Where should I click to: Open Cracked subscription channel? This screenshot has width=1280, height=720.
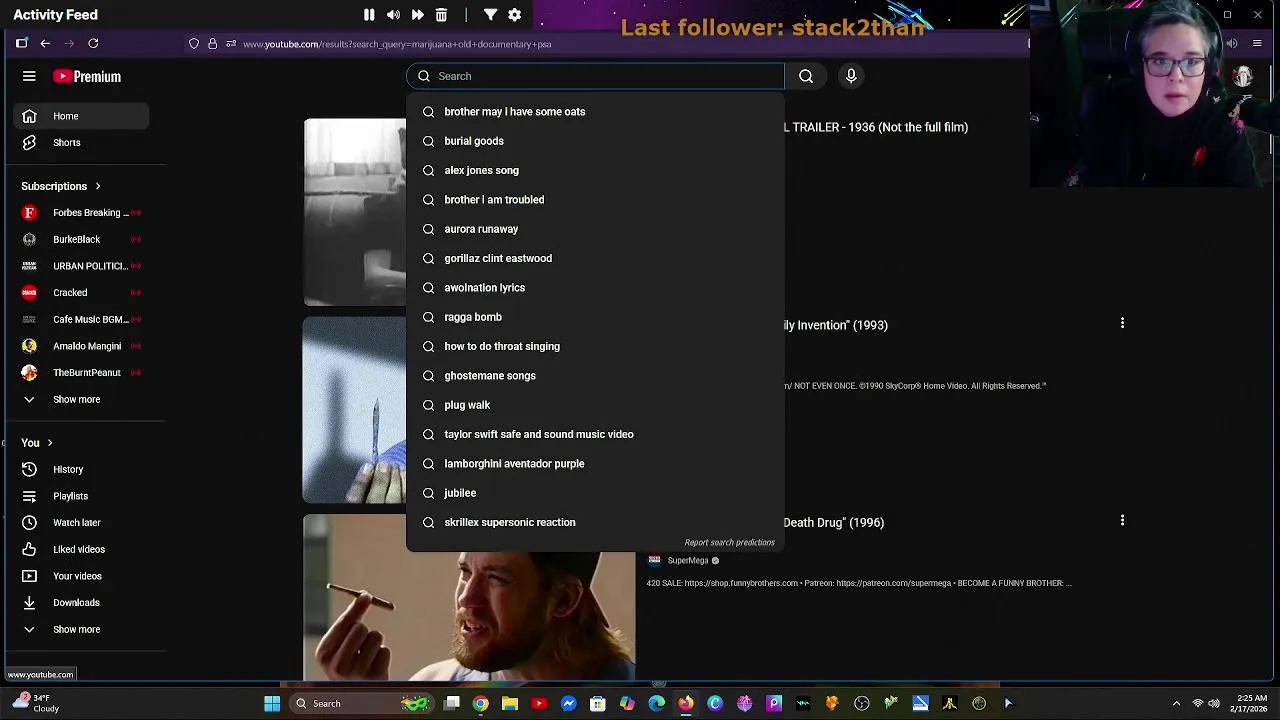click(x=82, y=293)
